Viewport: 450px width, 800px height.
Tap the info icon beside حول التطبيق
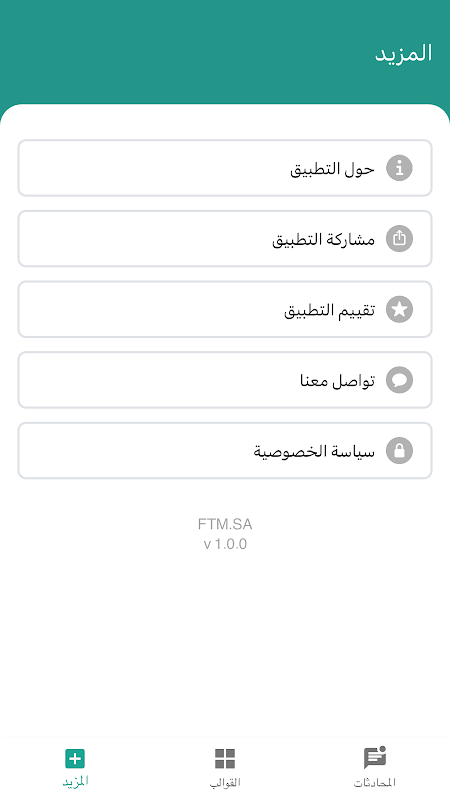[399, 168]
